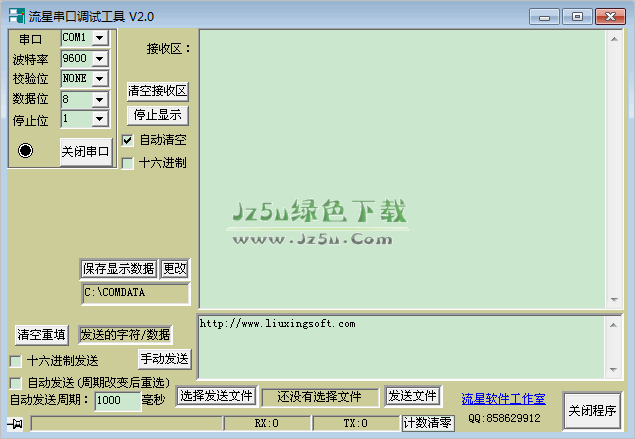Click the TX:0 counter

356,424
